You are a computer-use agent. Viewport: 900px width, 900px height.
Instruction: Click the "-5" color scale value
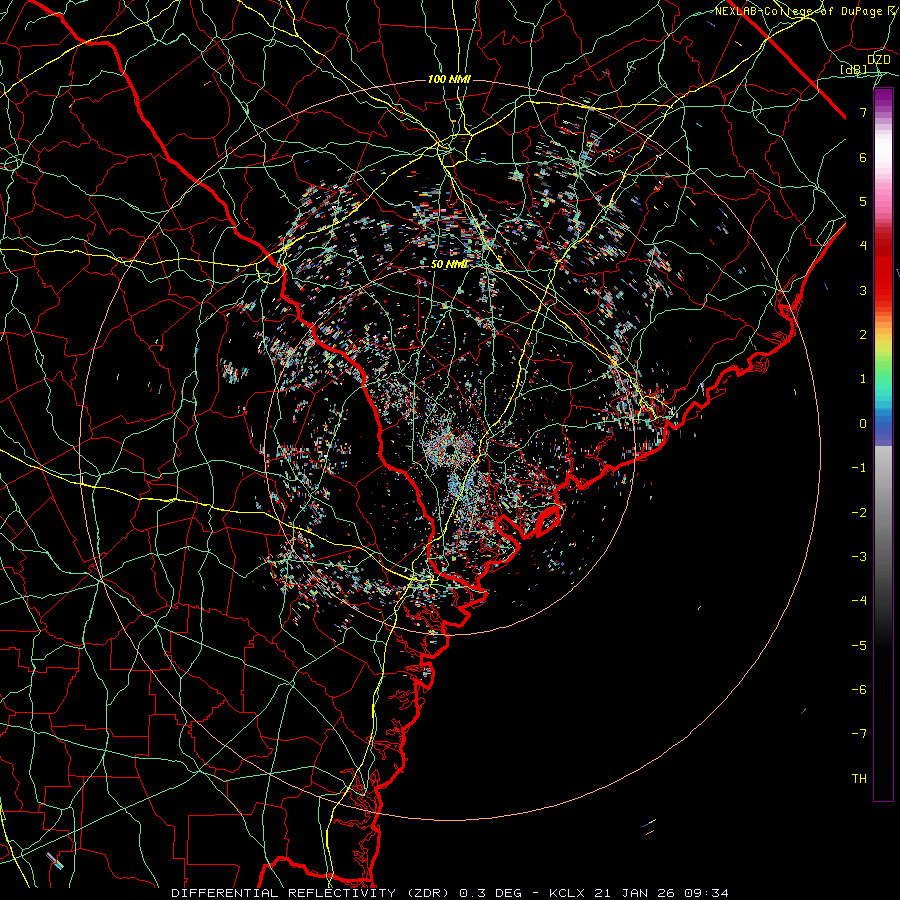point(859,646)
